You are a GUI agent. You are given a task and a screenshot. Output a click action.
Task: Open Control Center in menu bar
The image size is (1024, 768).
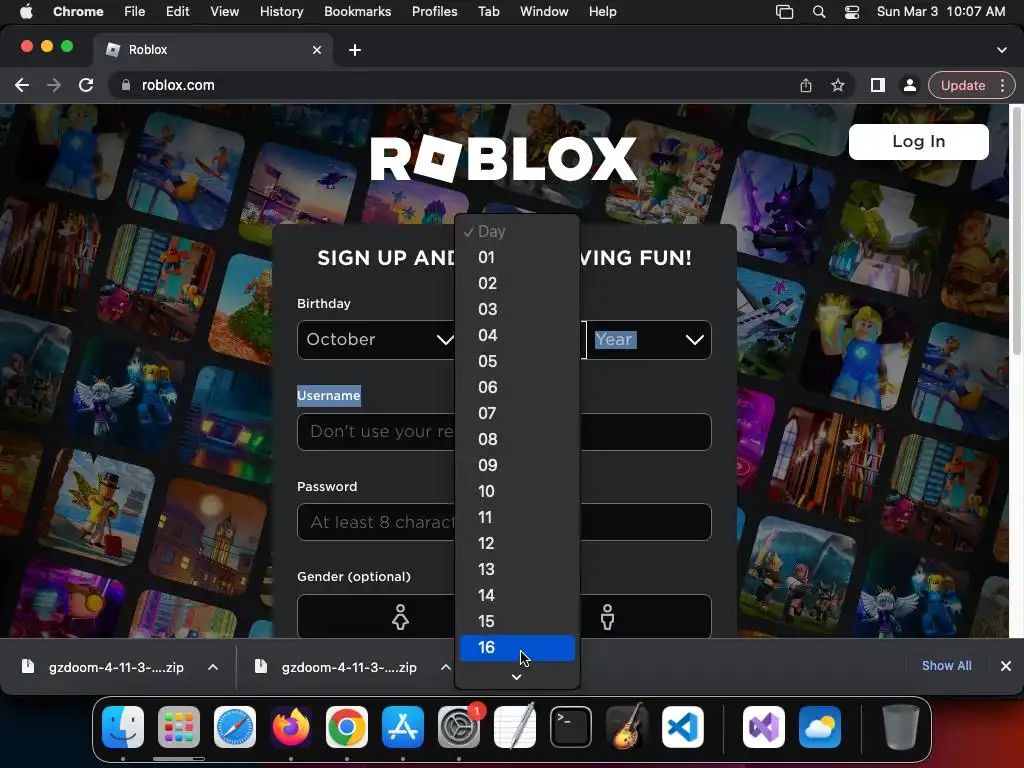(x=852, y=12)
